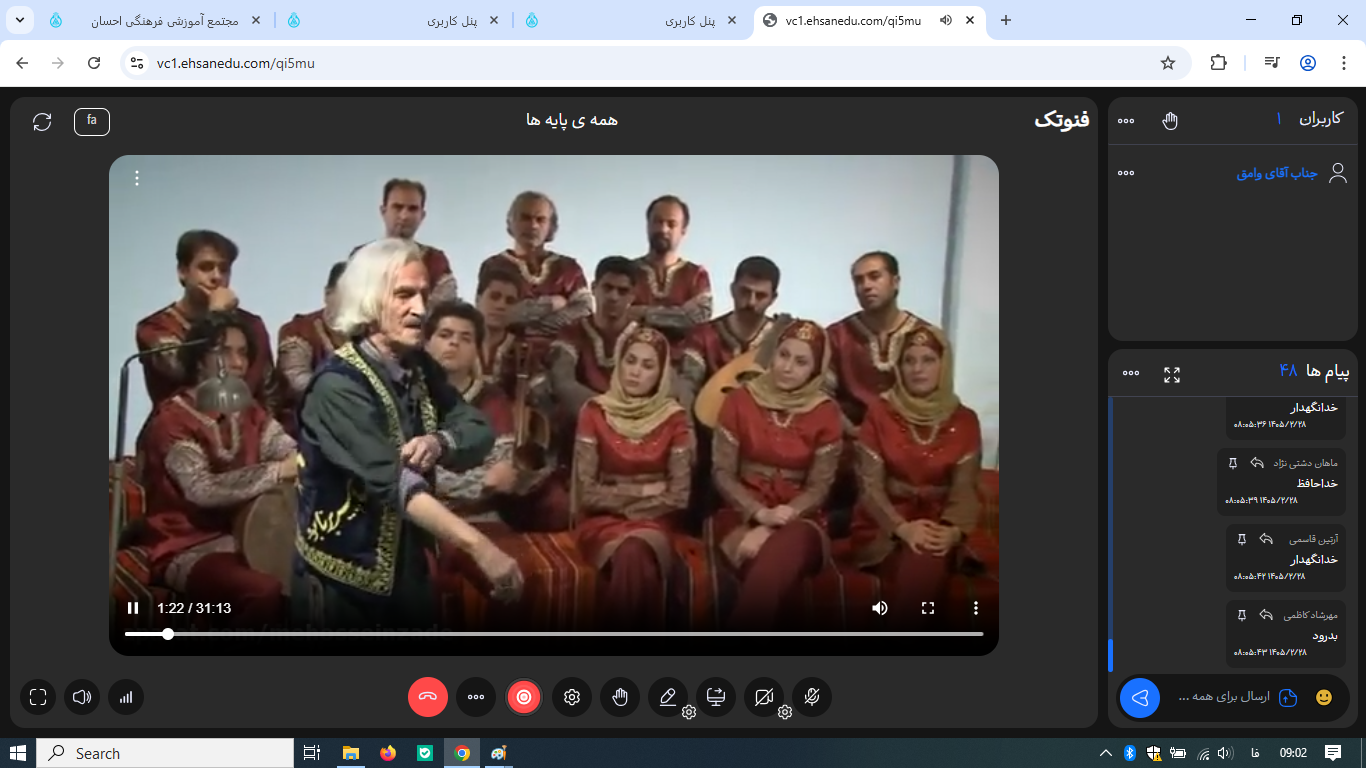This screenshot has height=768, width=1366.
Task: Open Task View in the taskbar
Action: tap(312, 753)
